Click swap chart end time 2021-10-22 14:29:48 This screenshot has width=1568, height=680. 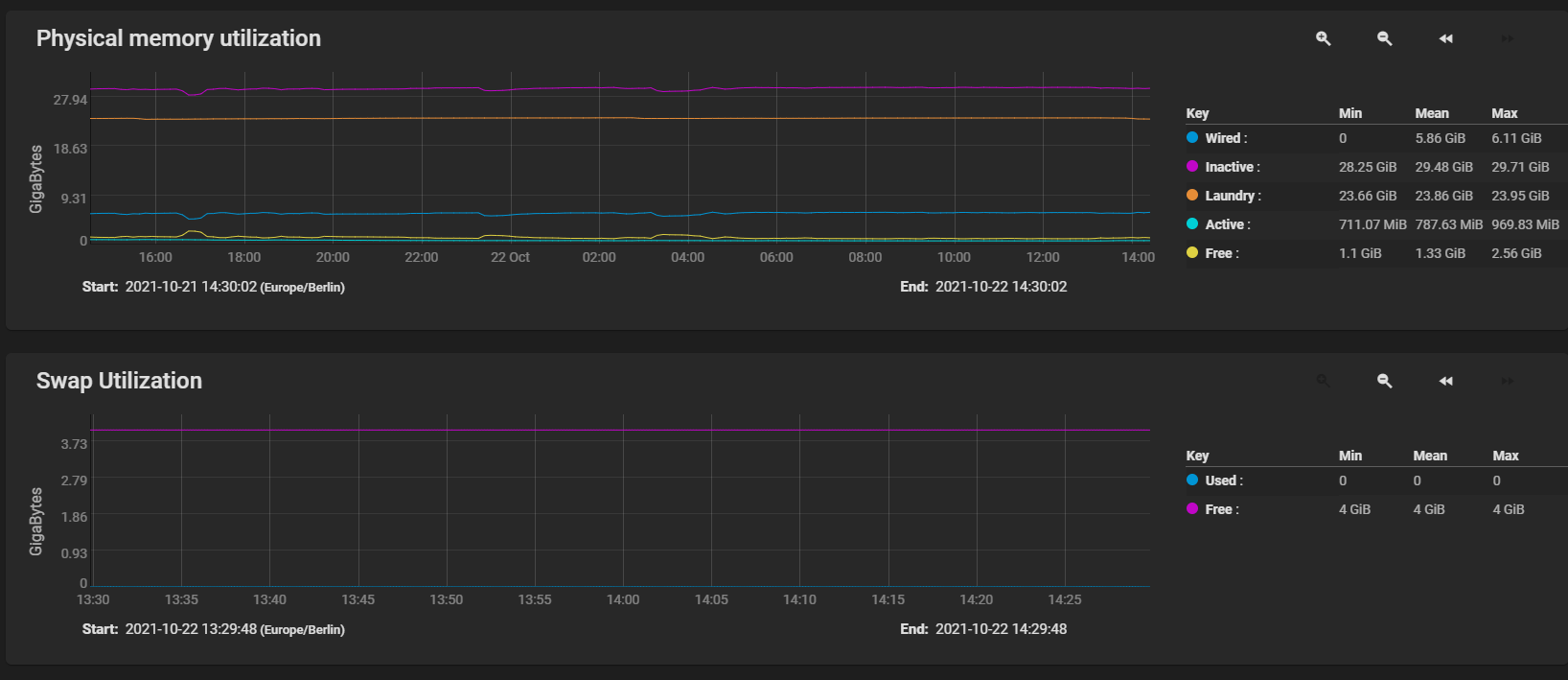tap(1001, 629)
